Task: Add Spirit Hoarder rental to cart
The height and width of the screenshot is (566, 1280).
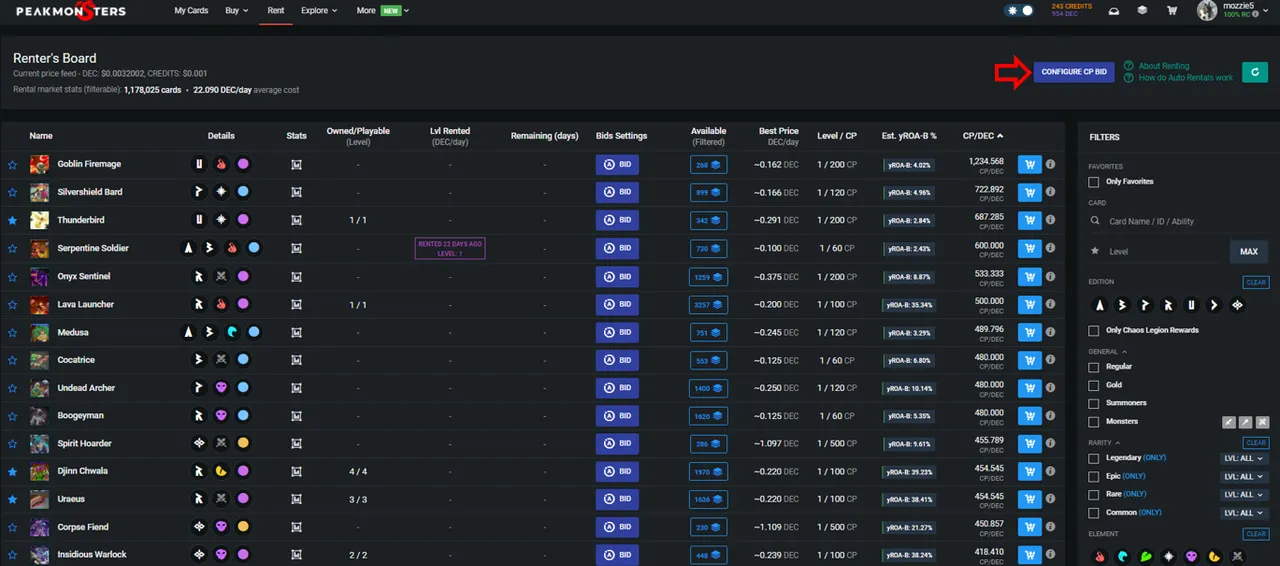Action: tap(1029, 443)
